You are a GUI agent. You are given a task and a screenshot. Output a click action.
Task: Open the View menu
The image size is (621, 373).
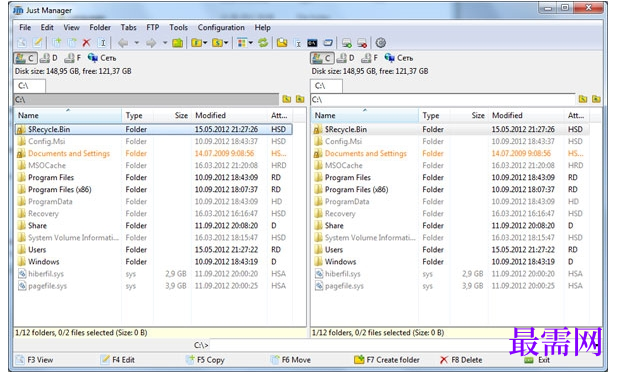pos(71,27)
